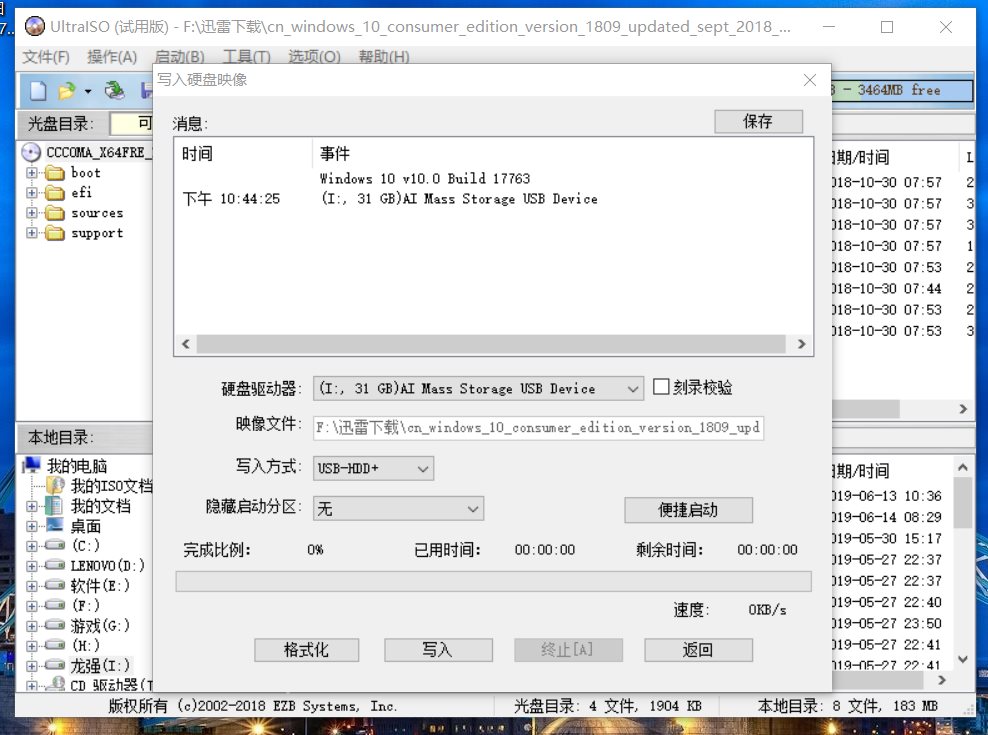Close the 写入硬盘映像 dialog
The image size is (988, 735).
pyautogui.click(x=810, y=80)
